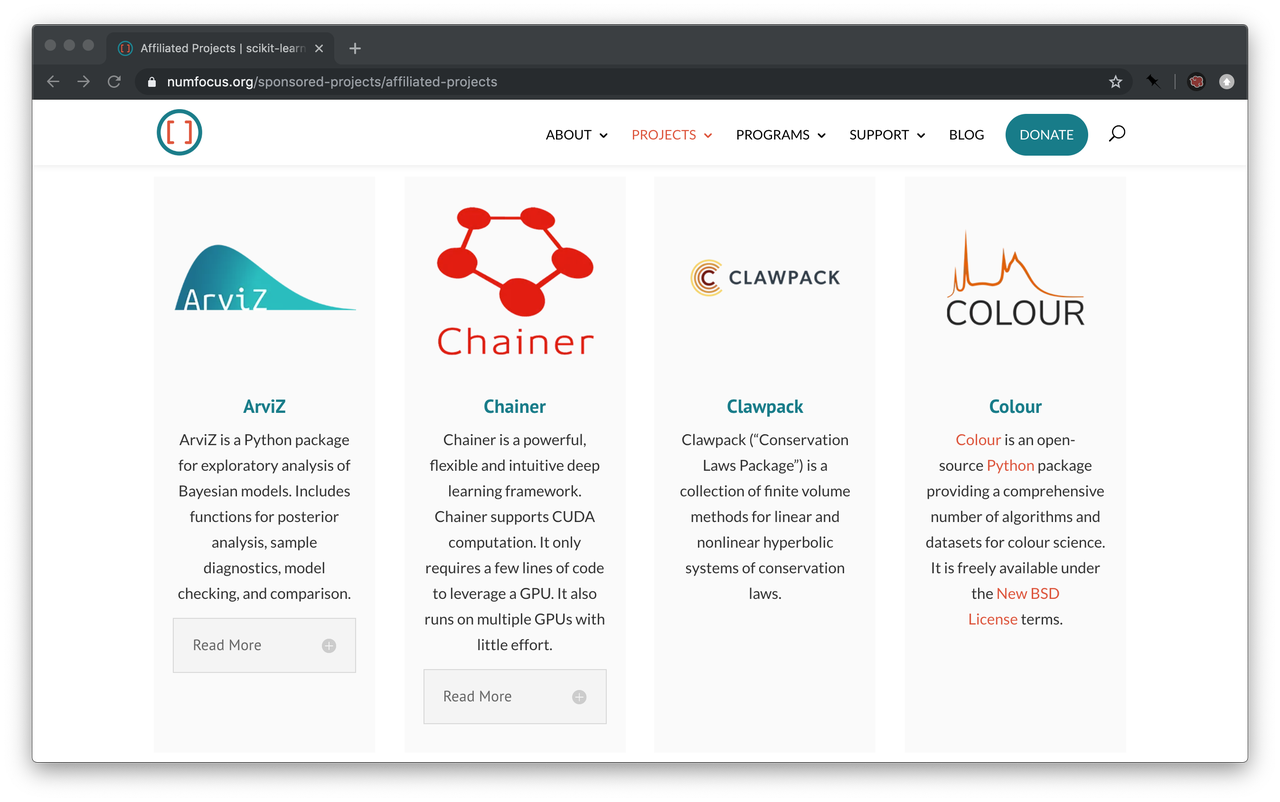Click the text "Laws Package”) is a"
1280x802 pixels.
[765, 465]
